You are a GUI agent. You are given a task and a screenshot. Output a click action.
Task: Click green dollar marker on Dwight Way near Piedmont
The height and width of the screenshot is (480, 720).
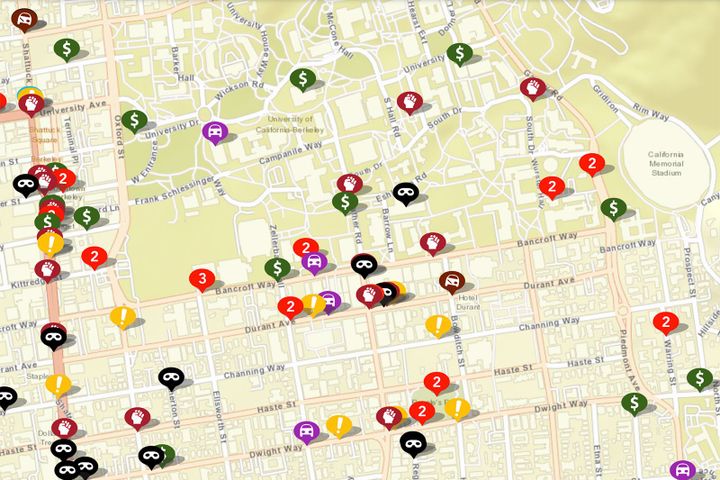point(634,404)
